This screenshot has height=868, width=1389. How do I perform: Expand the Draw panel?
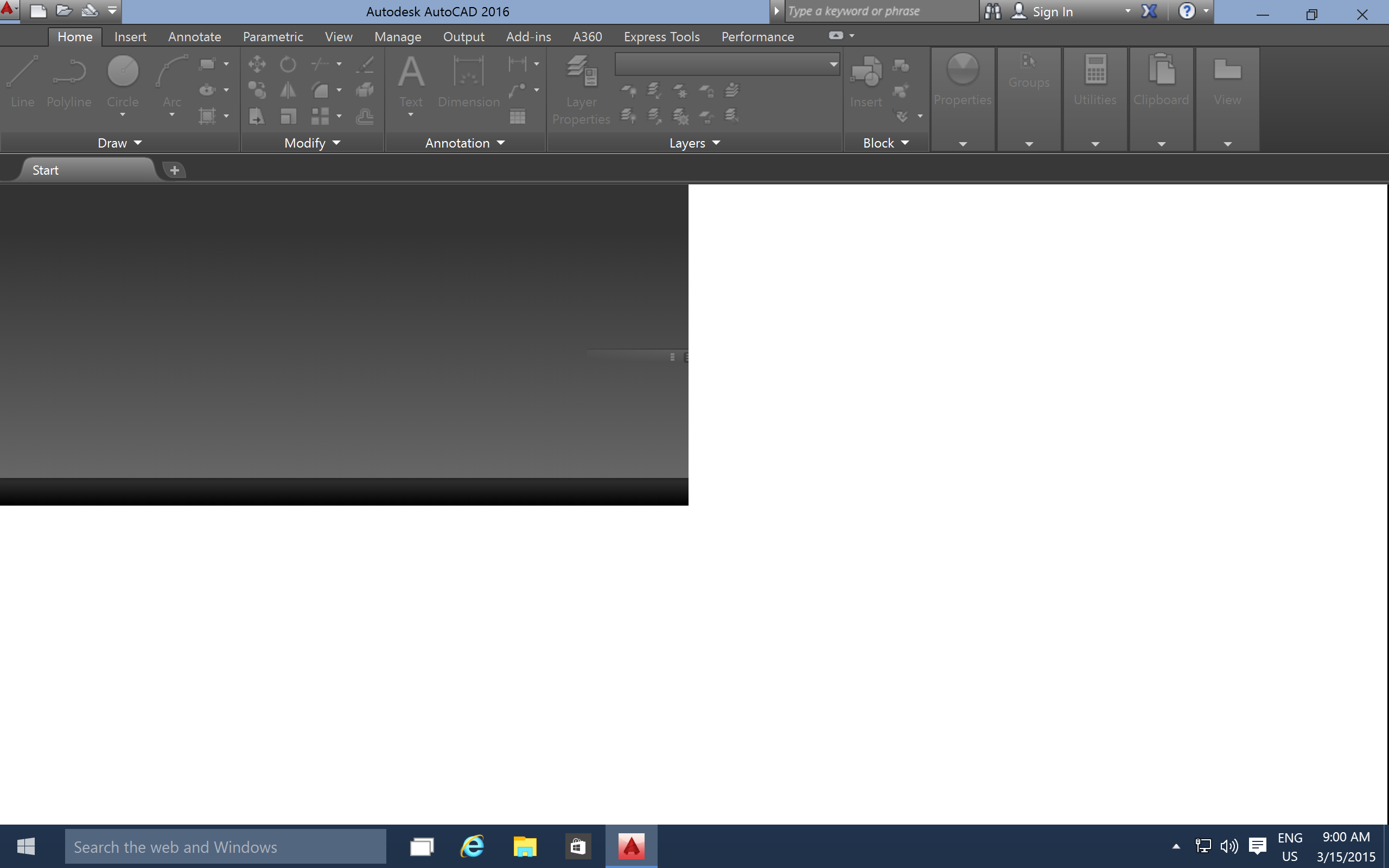click(x=119, y=143)
